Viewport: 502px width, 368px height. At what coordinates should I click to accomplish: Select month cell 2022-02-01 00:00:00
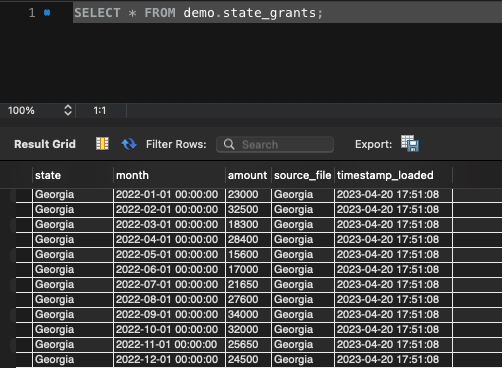(169, 210)
